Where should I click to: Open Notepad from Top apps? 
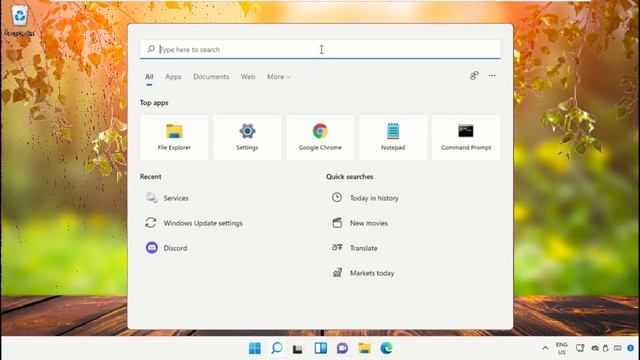click(393, 138)
